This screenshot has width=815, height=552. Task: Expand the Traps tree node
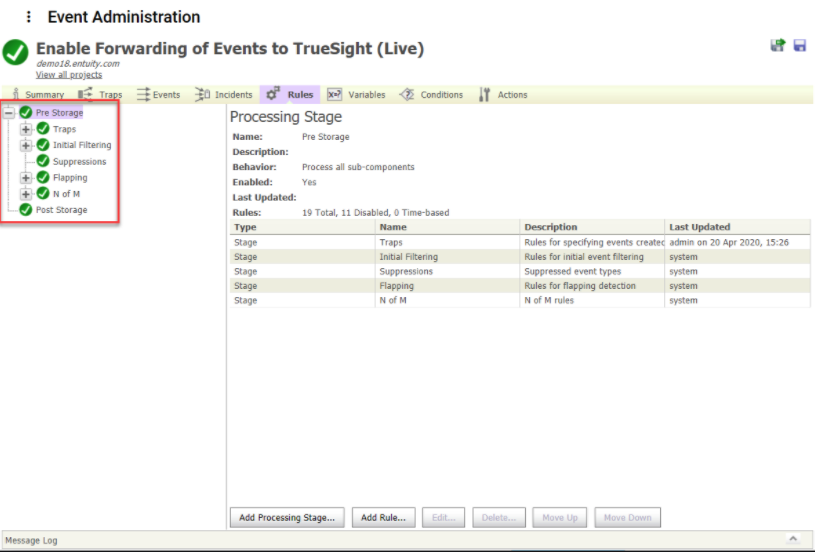(x=26, y=129)
